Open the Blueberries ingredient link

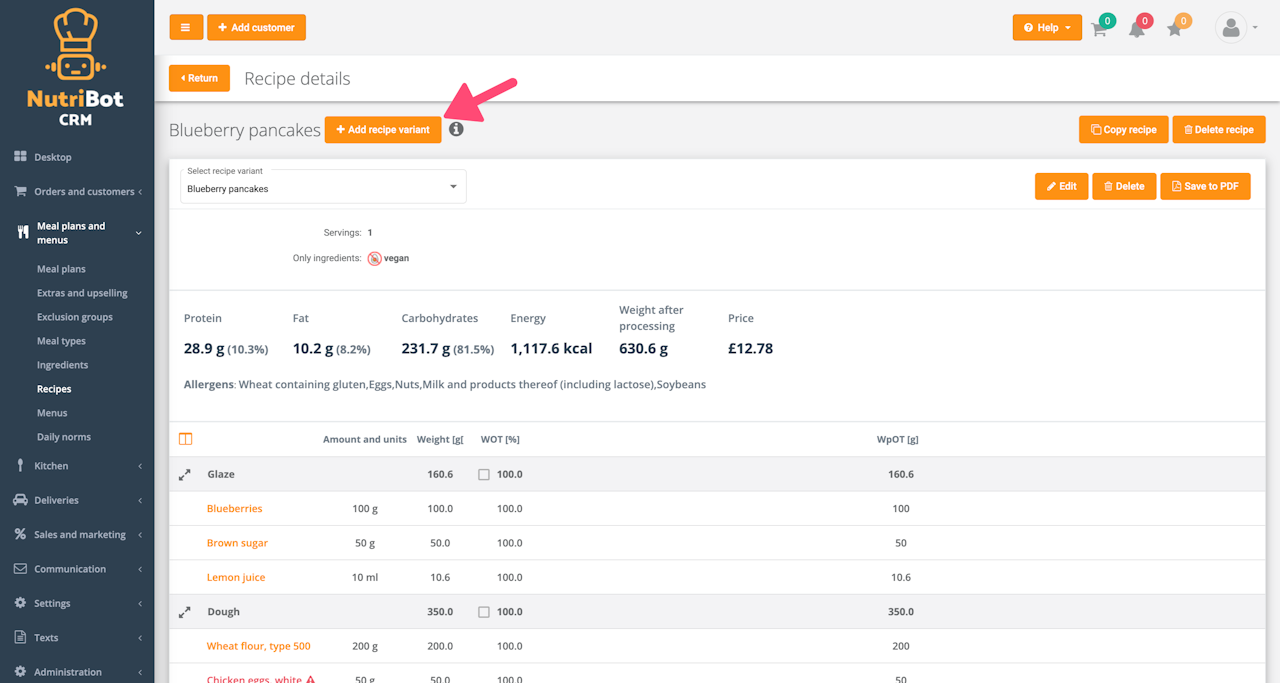(x=234, y=509)
